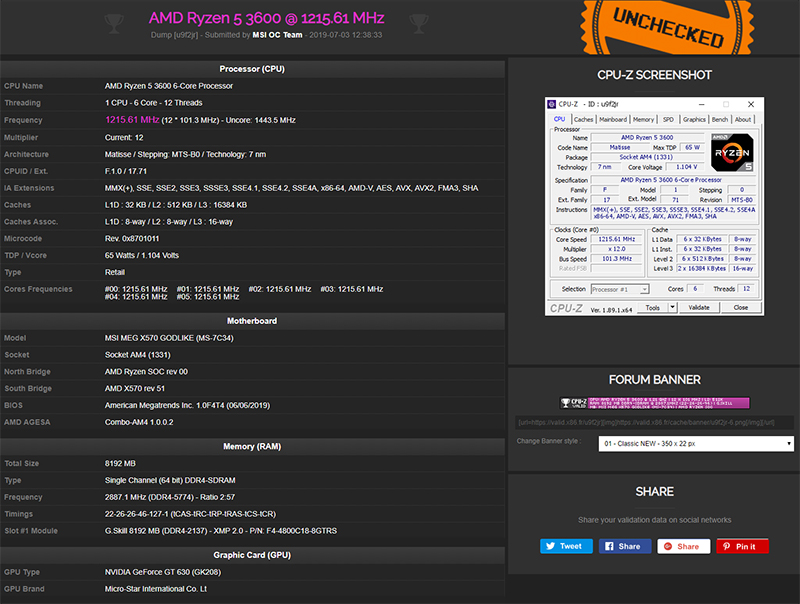This screenshot has height=604, width=800.
Task: Share on Facebook using the Share button
Action: 625,546
